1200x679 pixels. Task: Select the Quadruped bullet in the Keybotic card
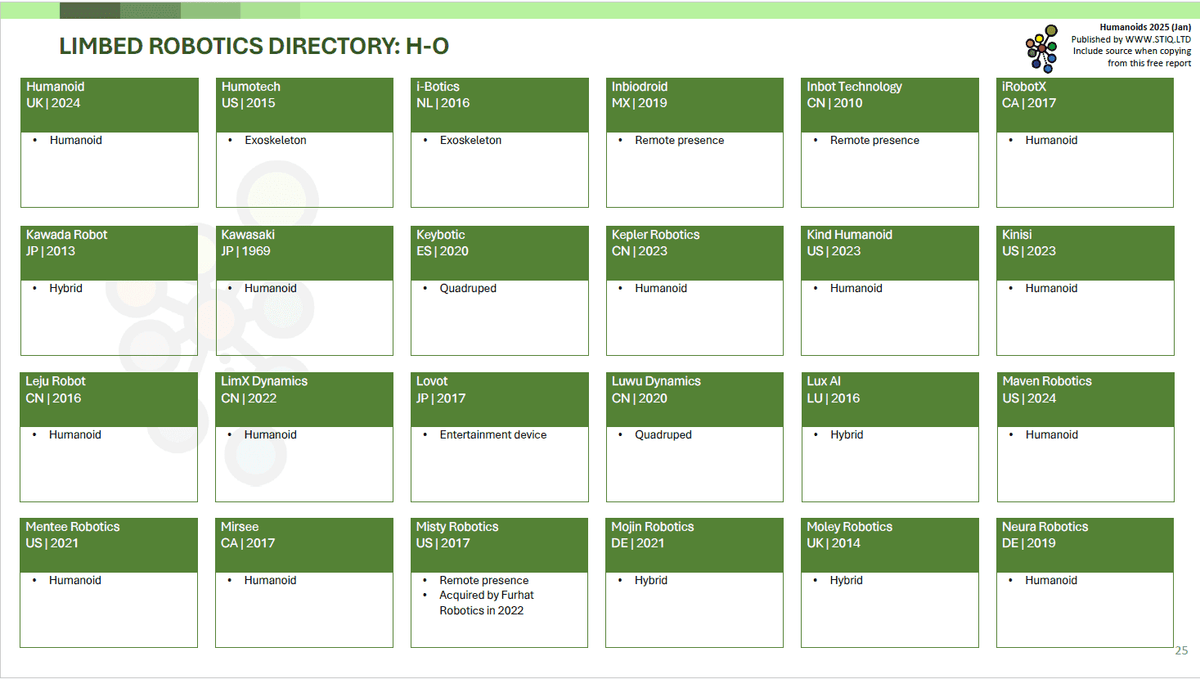468,288
